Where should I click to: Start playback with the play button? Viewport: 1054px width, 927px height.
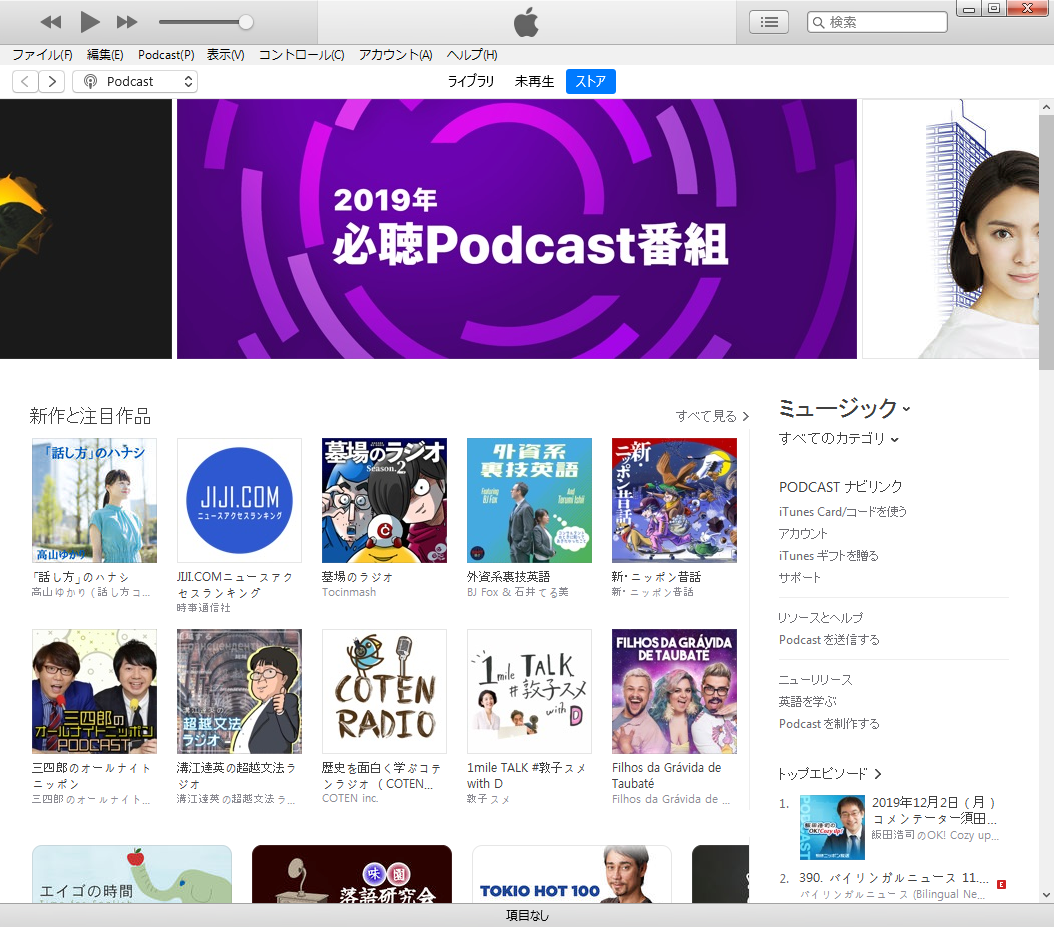pyautogui.click(x=89, y=22)
